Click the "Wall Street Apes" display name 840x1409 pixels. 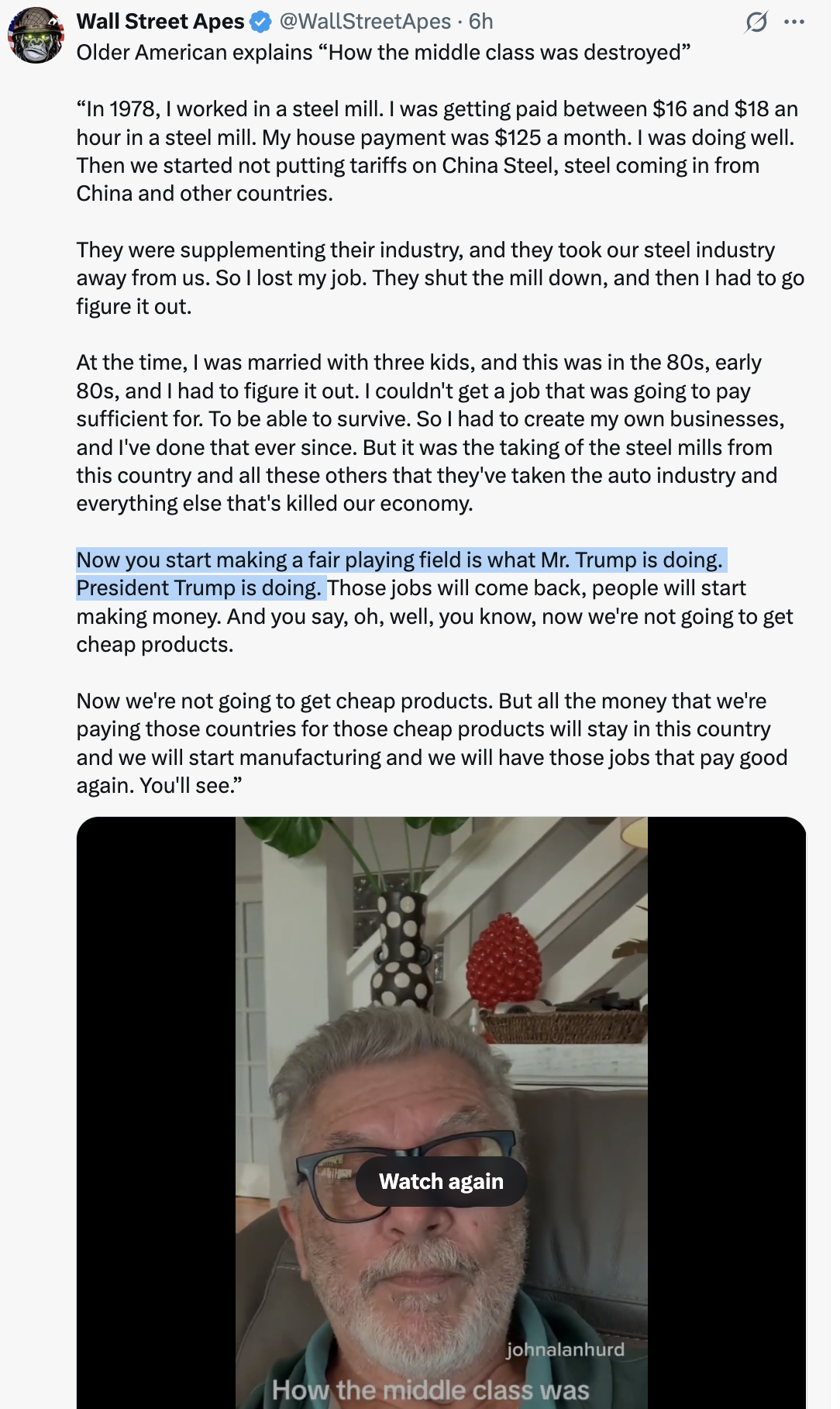(160, 22)
